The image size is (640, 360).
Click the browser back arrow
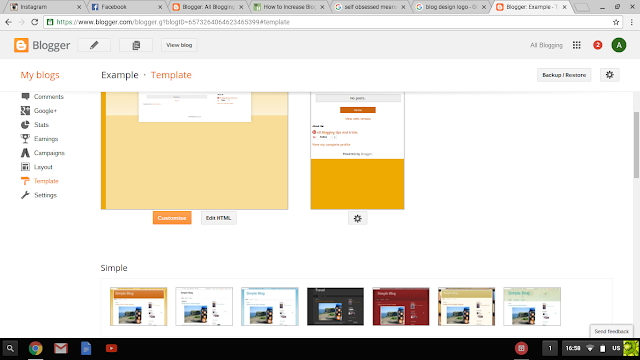[9, 22]
